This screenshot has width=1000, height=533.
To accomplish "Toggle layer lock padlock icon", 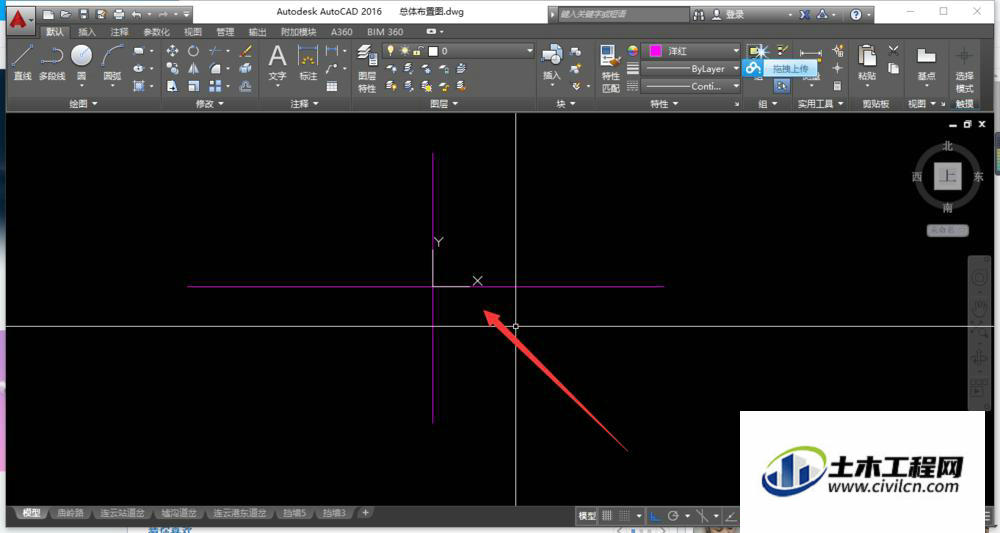I will (x=418, y=50).
